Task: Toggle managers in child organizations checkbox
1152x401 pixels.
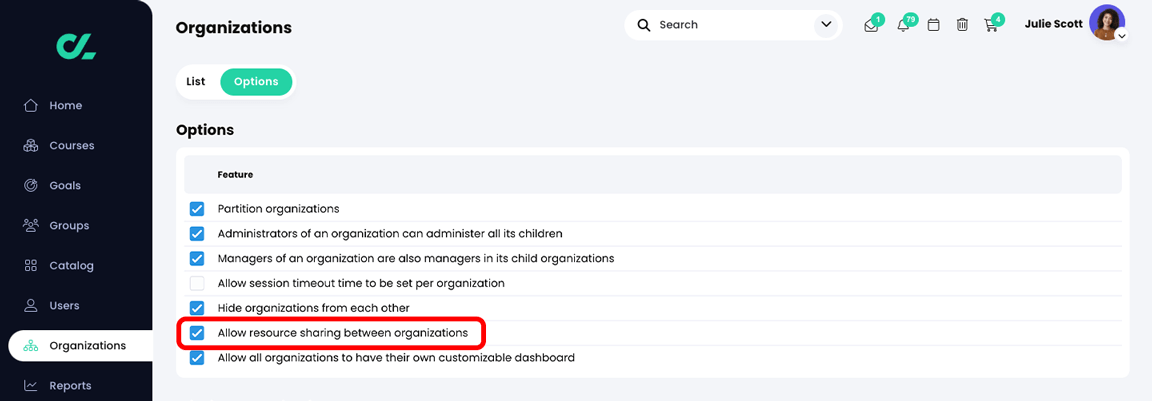Action: [197, 259]
